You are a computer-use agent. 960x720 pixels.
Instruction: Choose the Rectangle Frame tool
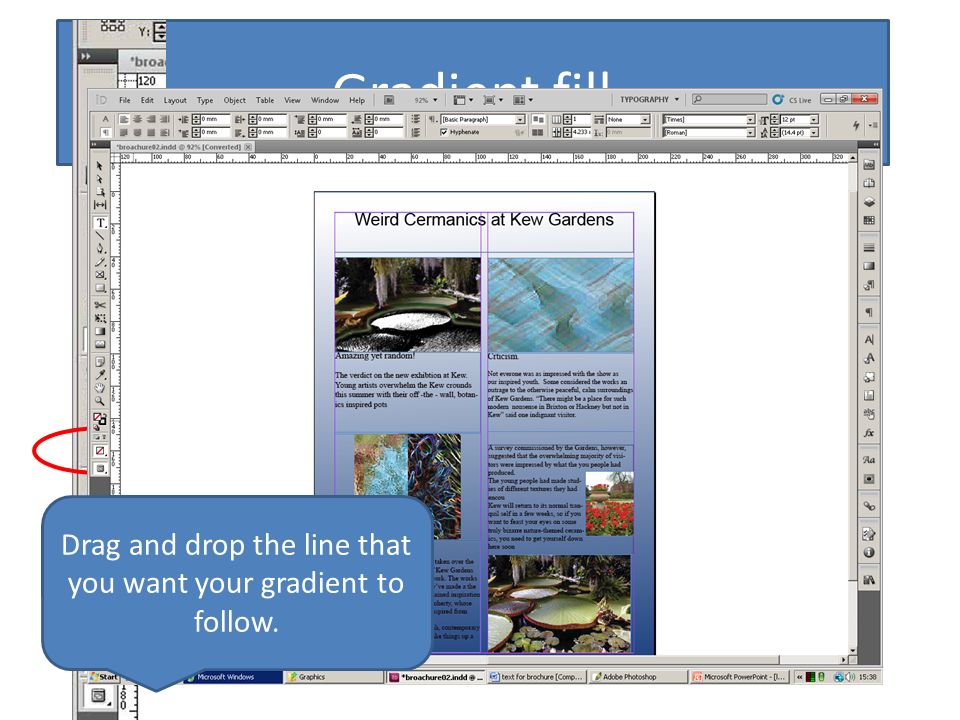[x=100, y=275]
